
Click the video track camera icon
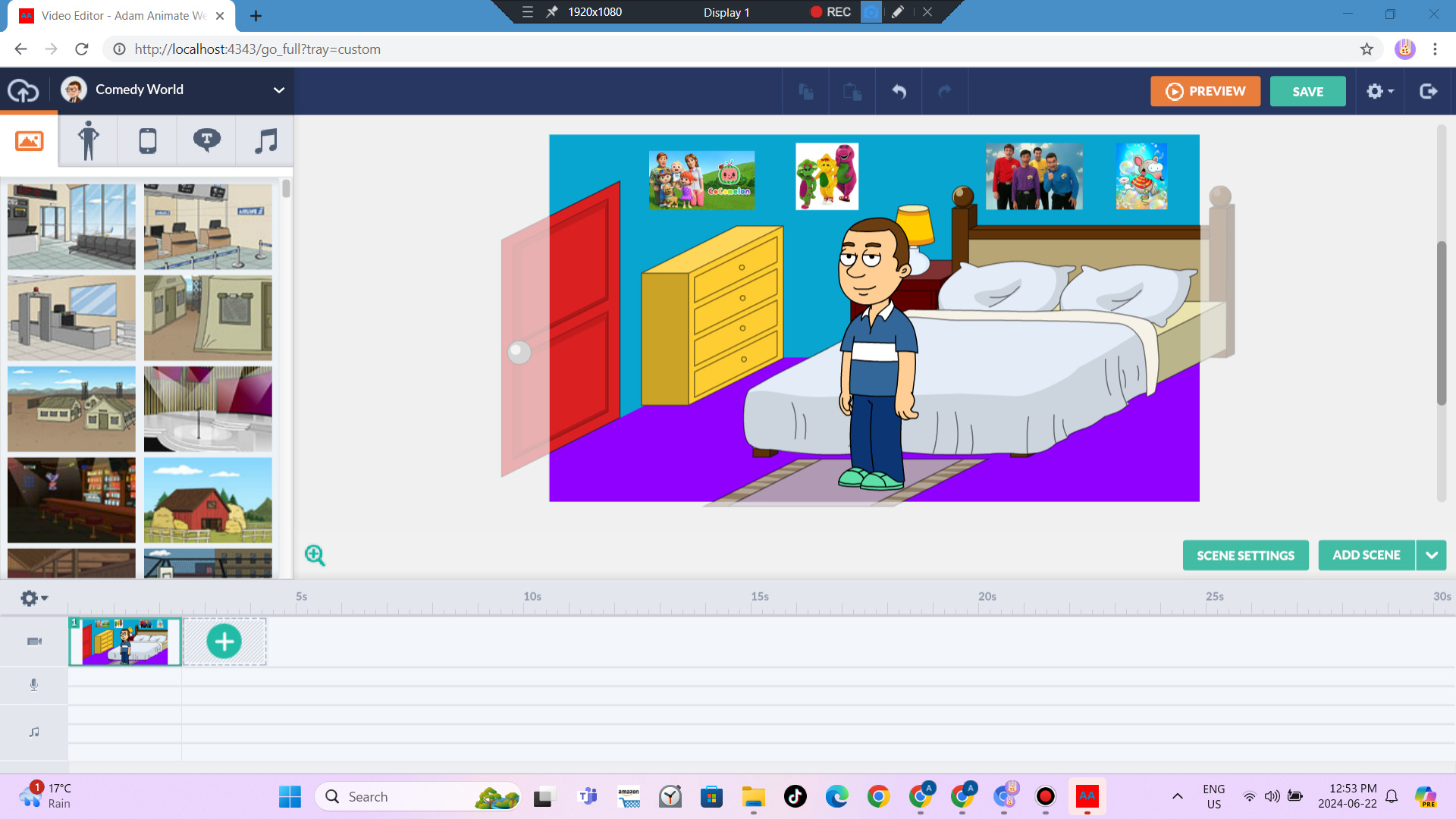pyautogui.click(x=34, y=642)
